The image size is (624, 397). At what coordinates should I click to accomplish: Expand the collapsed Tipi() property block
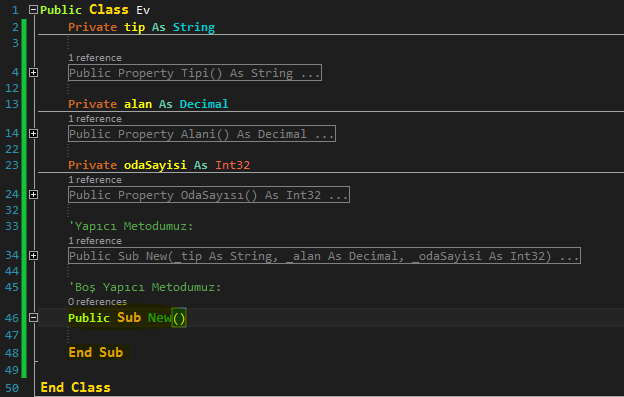click(33, 72)
